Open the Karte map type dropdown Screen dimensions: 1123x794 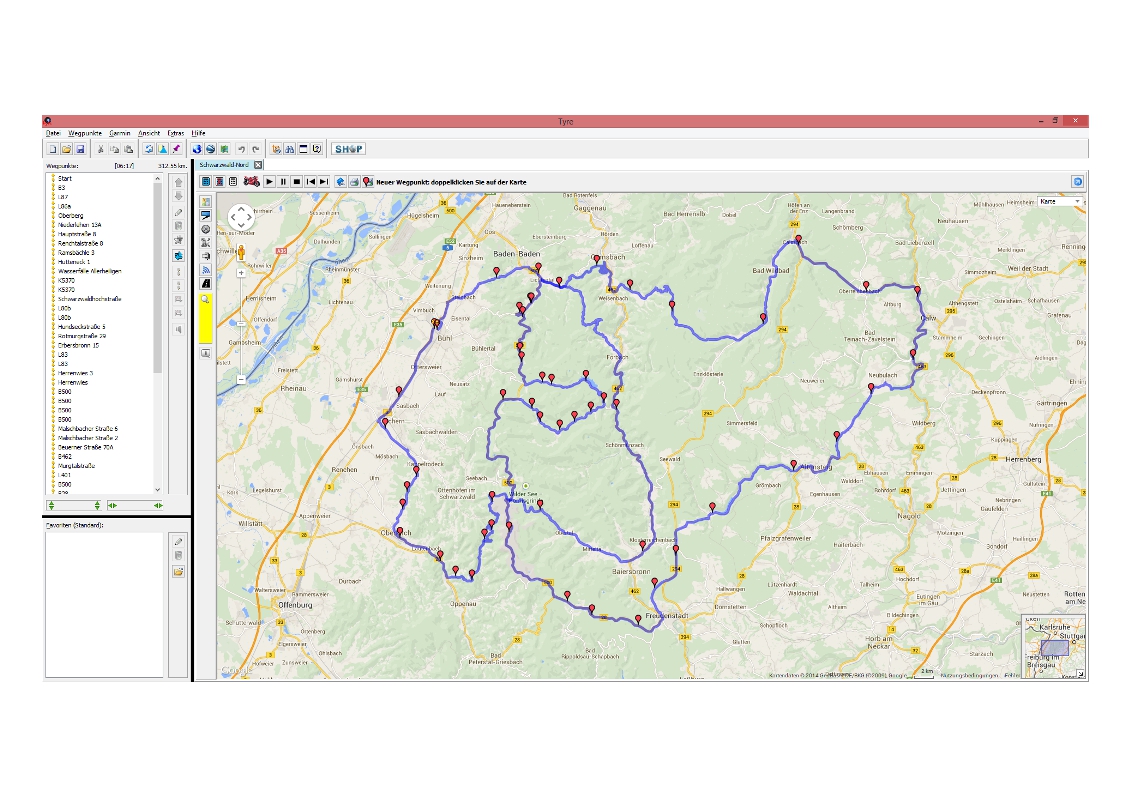[1061, 202]
